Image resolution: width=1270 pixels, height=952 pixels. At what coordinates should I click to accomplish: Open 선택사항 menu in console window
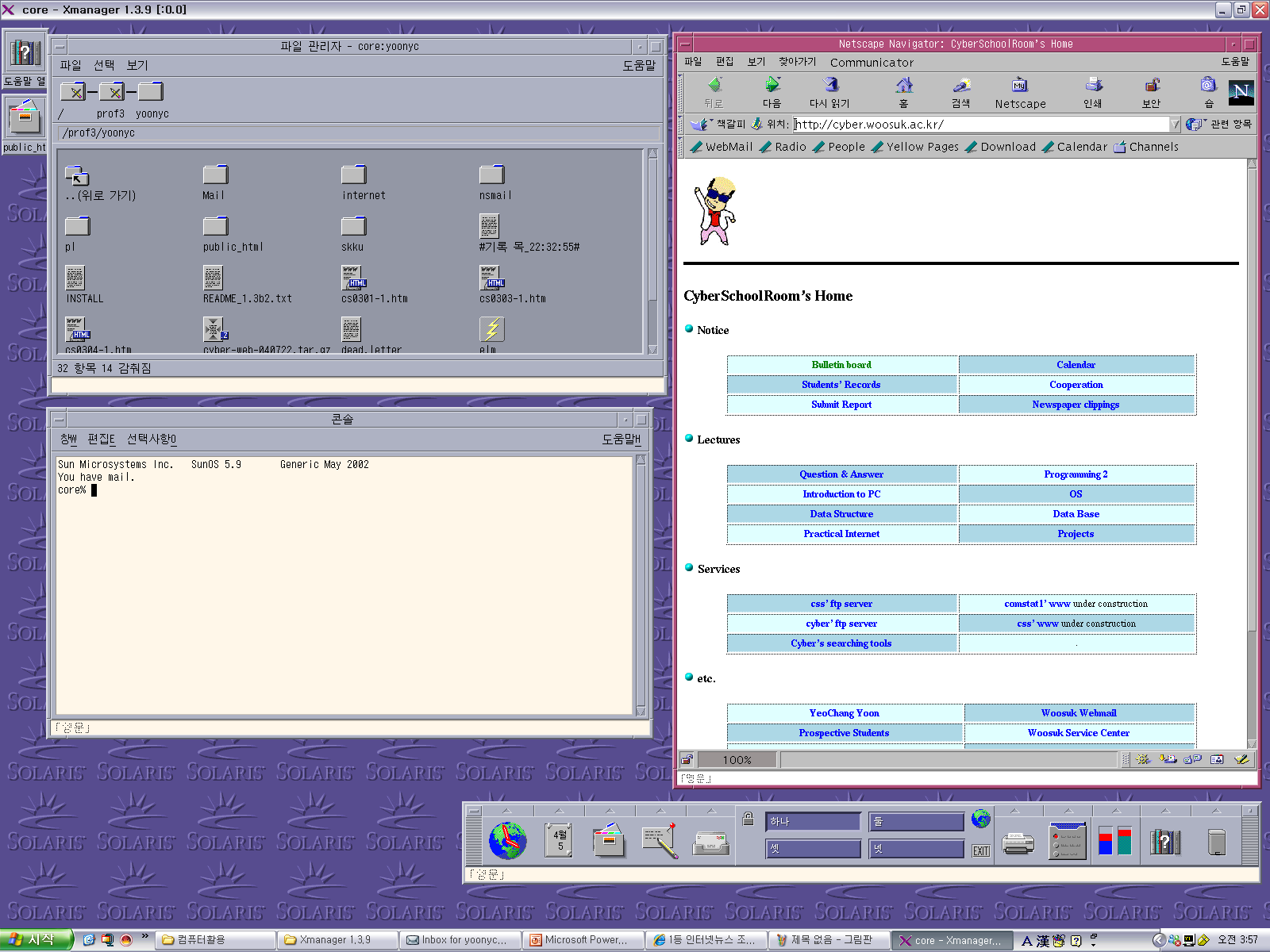tap(152, 439)
